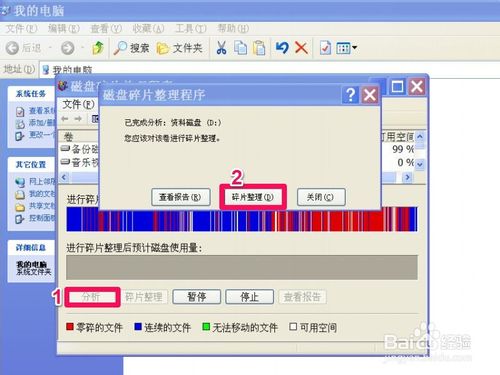Click the 关闭(C) button in dialog
Image resolution: width=500 pixels, height=375 pixels.
[321, 197]
